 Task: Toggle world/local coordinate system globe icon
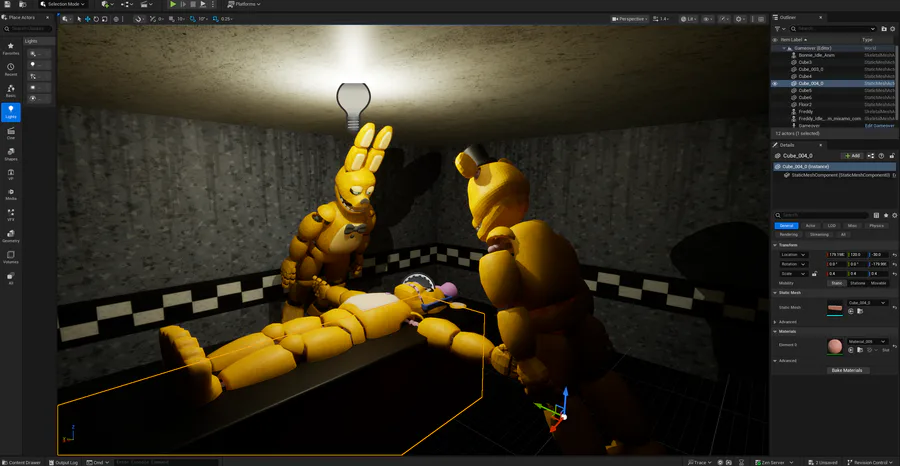point(116,19)
